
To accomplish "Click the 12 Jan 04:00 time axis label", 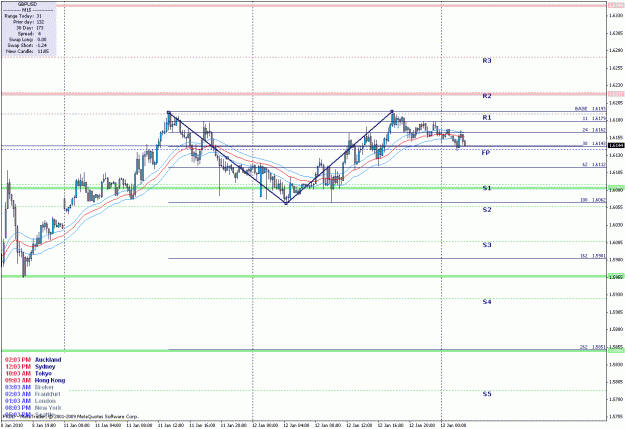I will pos(297,425).
